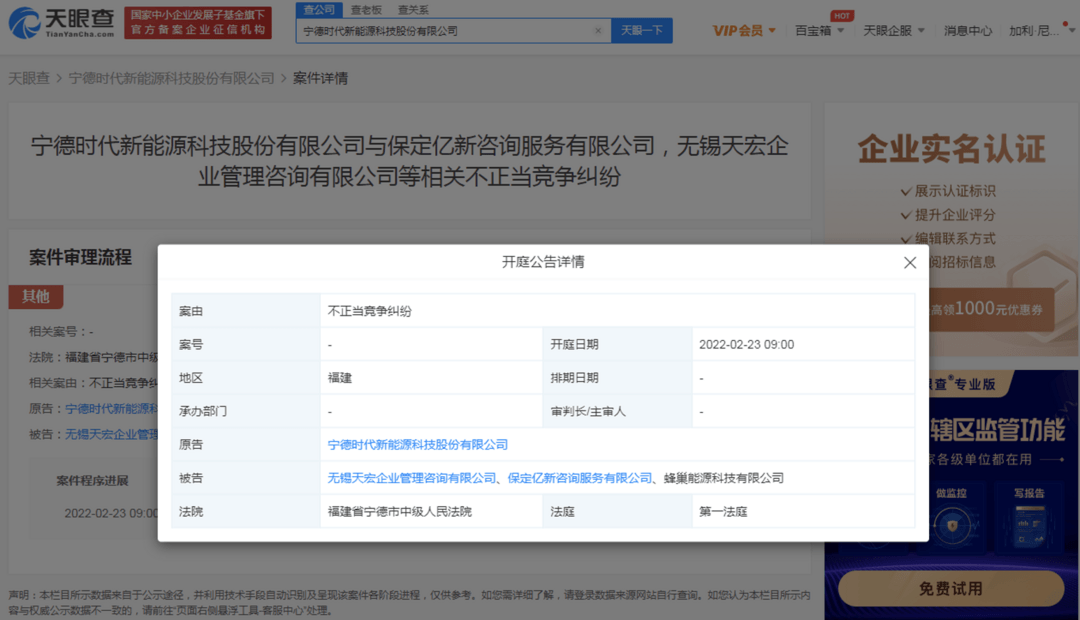Open 消息中心
The height and width of the screenshot is (620, 1080).
[968, 30]
